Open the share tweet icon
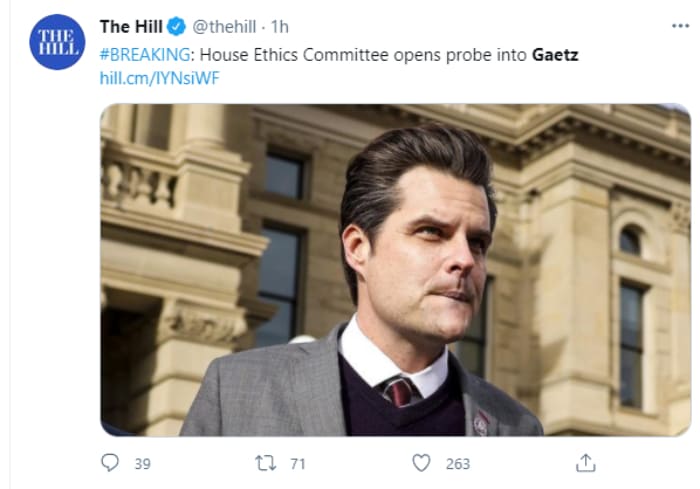 (586, 463)
